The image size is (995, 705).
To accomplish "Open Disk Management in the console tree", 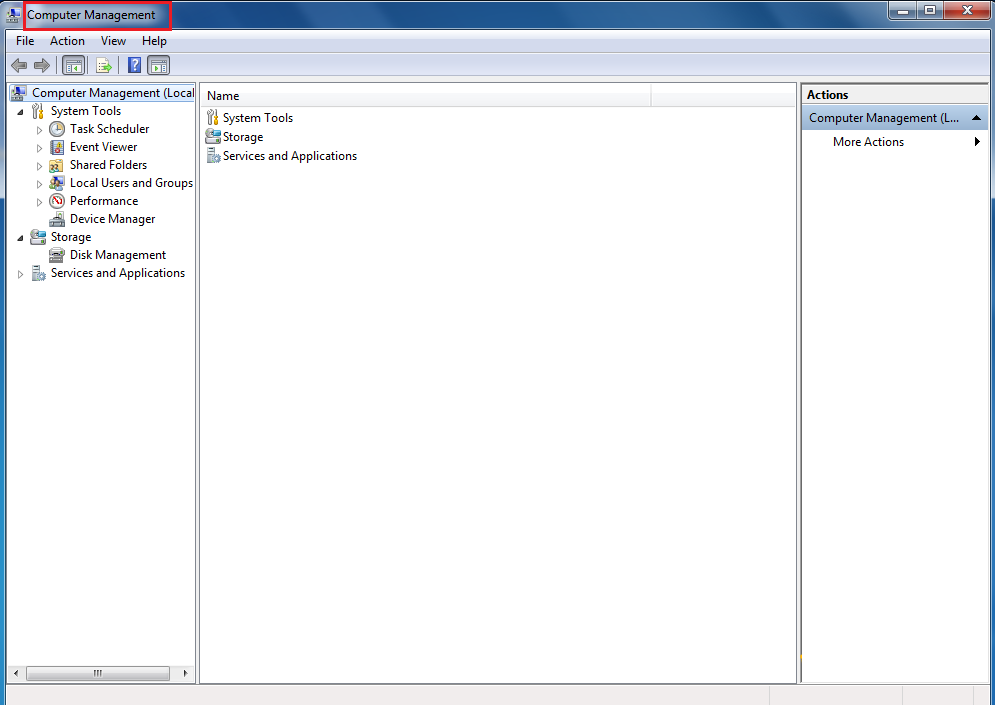I will coord(117,255).
